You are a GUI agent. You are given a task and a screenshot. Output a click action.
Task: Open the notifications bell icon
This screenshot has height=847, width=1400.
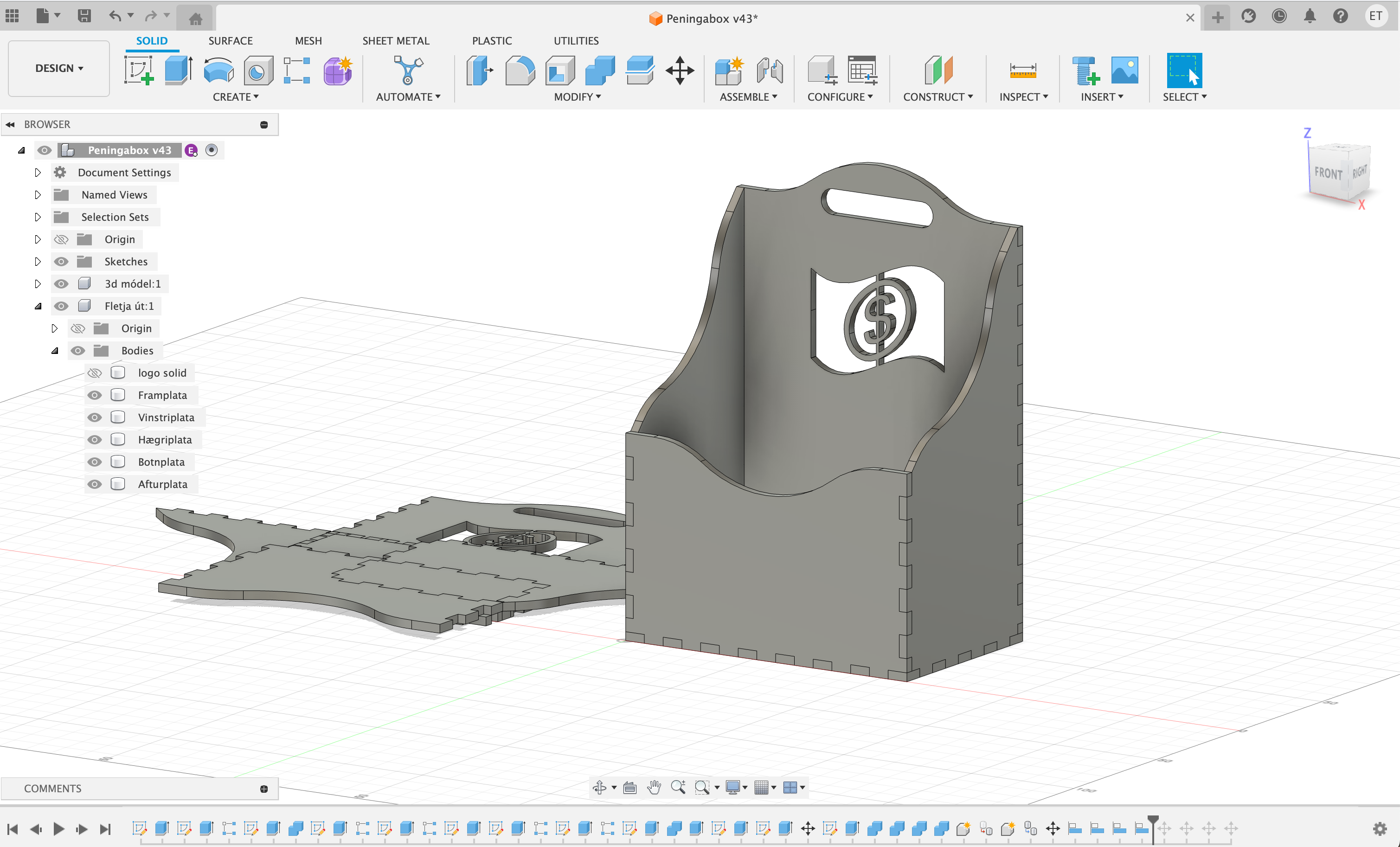click(1310, 16)
